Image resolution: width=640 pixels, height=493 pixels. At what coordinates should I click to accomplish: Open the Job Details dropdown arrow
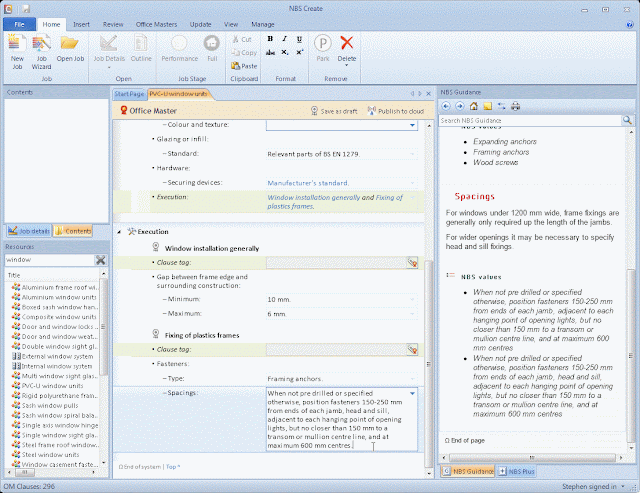(109, 67)
